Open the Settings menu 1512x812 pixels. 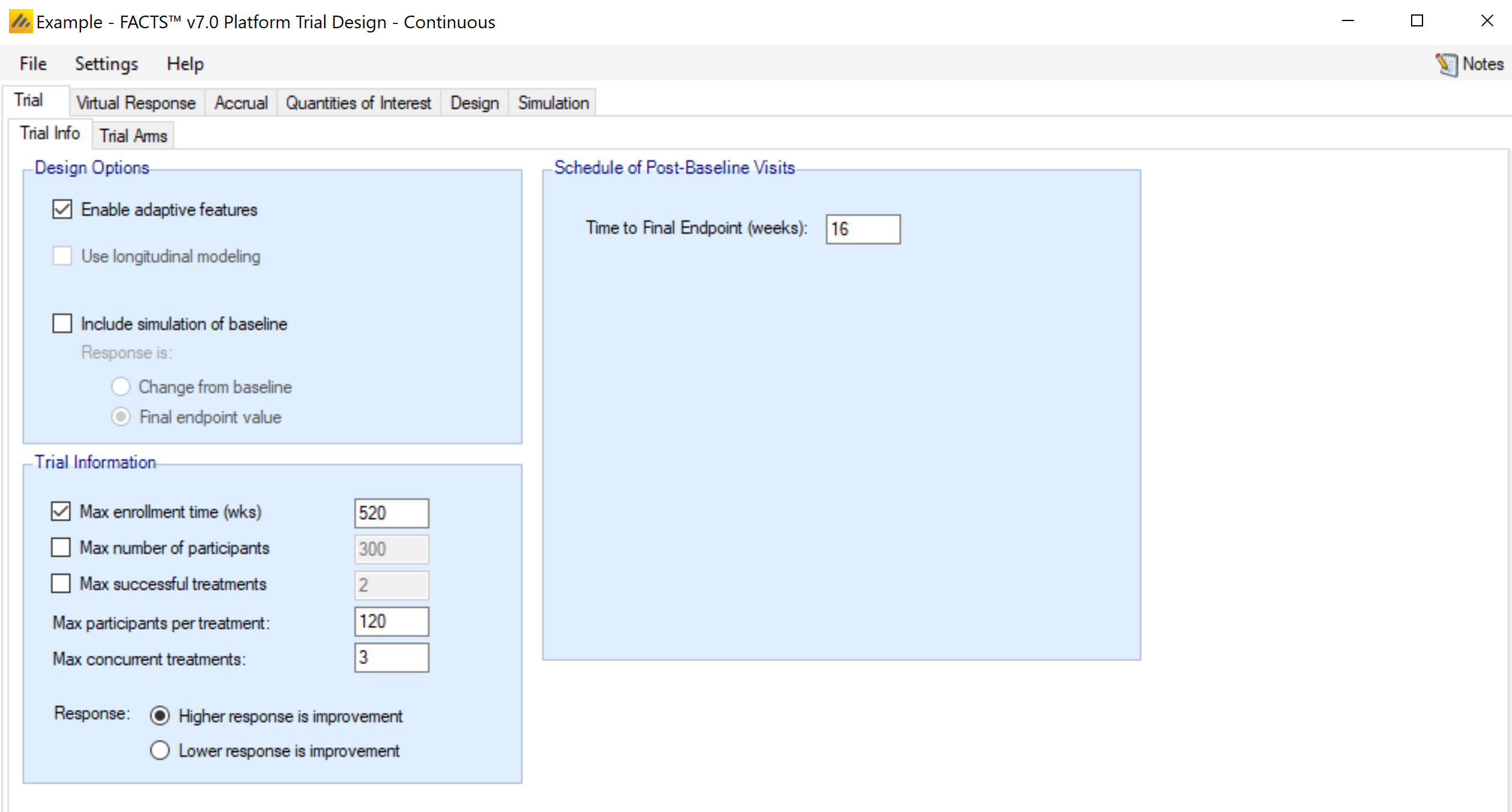(x=106, y=64)
